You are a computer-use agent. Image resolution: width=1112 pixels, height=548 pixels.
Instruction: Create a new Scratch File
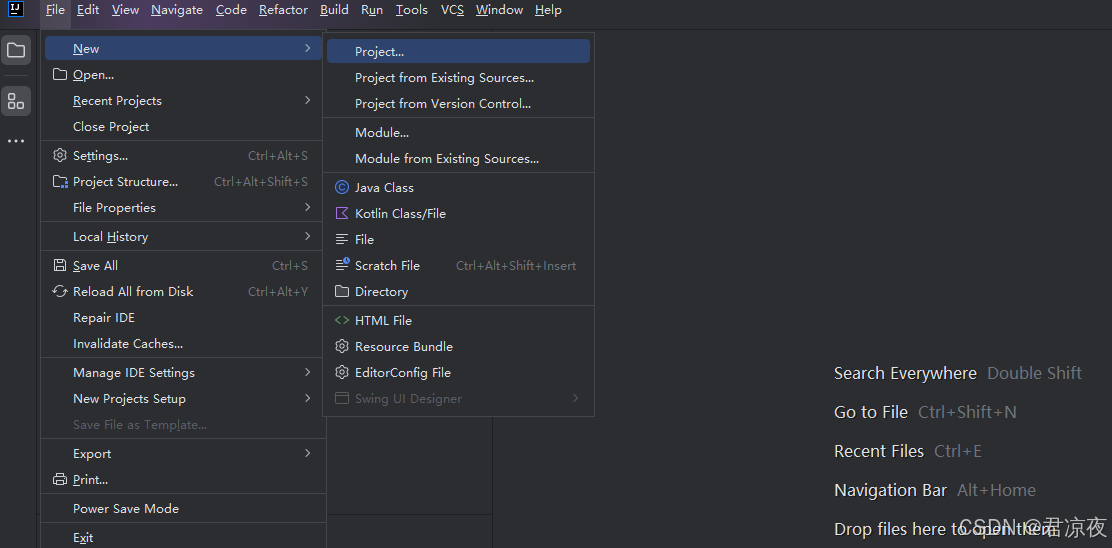tap(387, 266)
